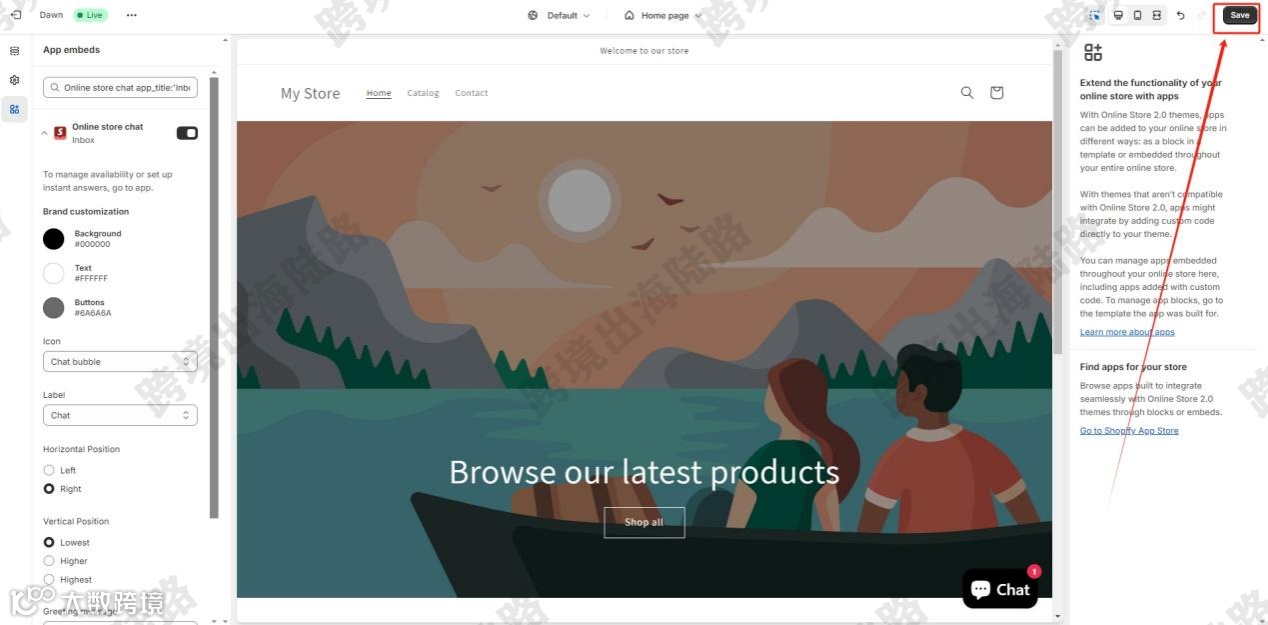Open the Label Chat dropdown
This screenshot has height=625, width=1268.
point(120,415)
